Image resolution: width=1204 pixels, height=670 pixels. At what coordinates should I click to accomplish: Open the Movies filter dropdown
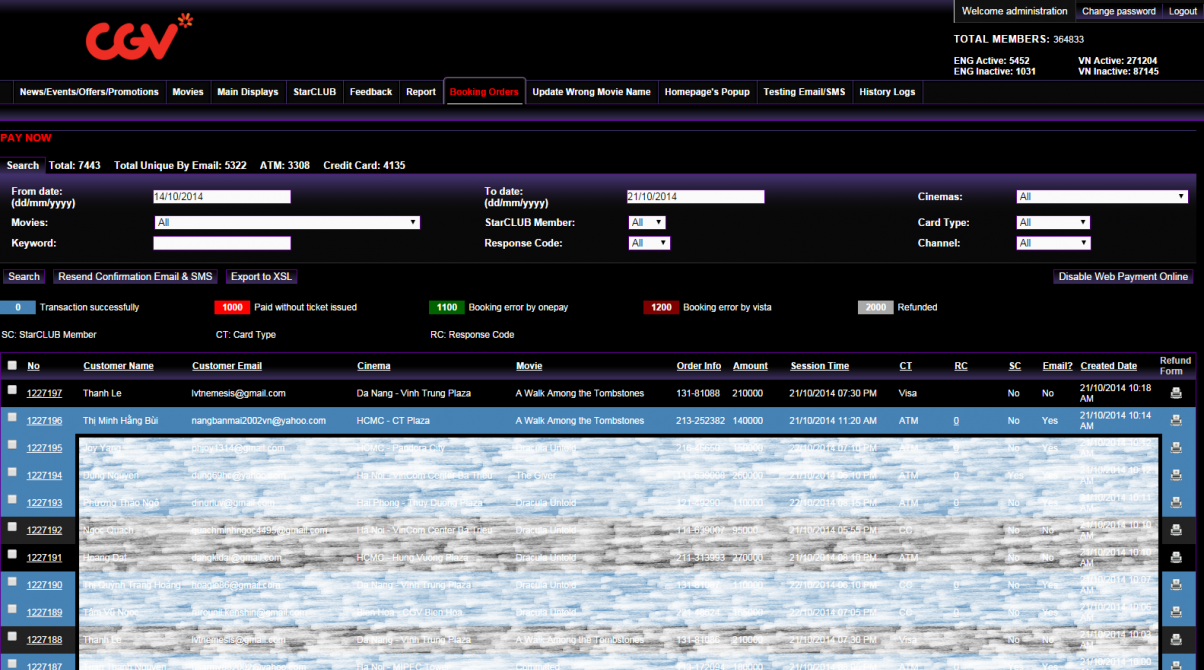(287, 223)
